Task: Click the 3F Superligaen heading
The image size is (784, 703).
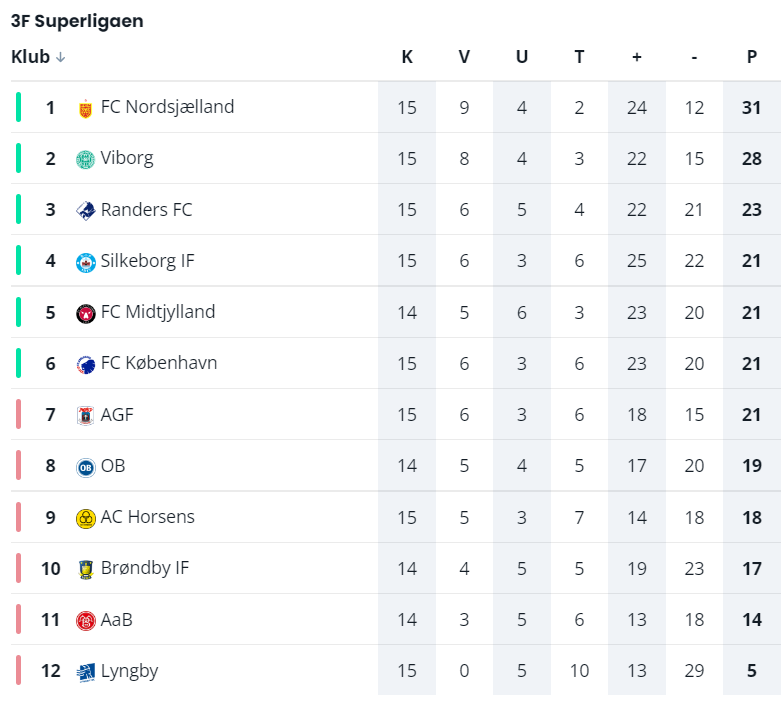Action: (77, 21)
